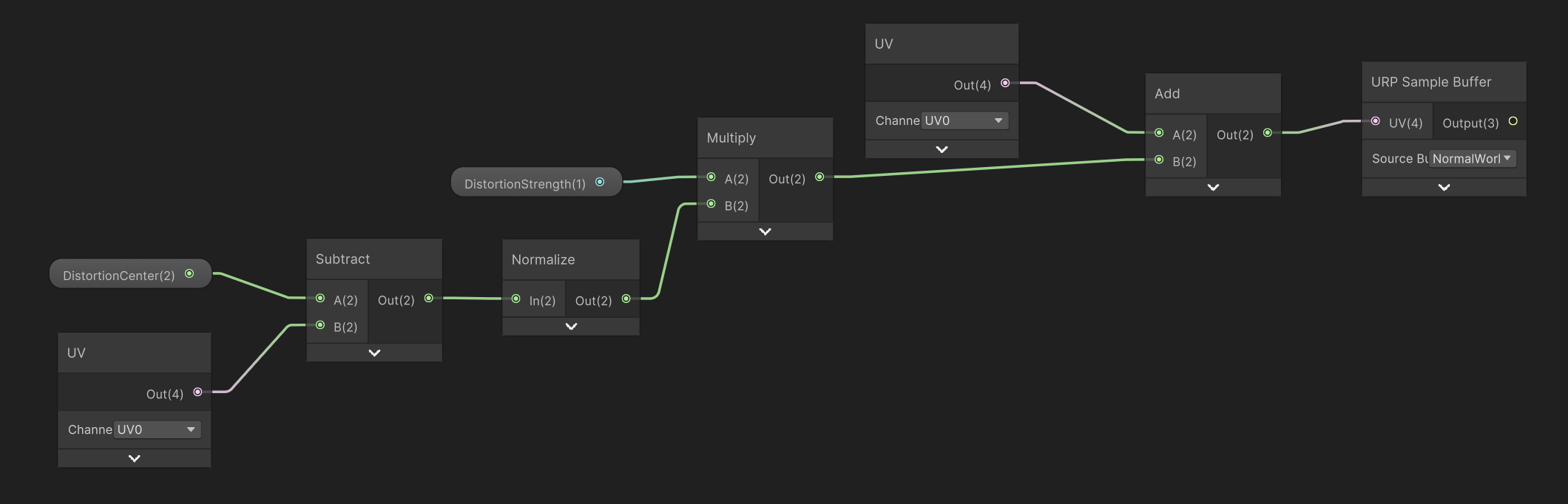The height and width of the screenshot is (504, 1568).
Task: Click the Multiply node A(2) input port
Action: pyautogui.click(x=711, y=177)
